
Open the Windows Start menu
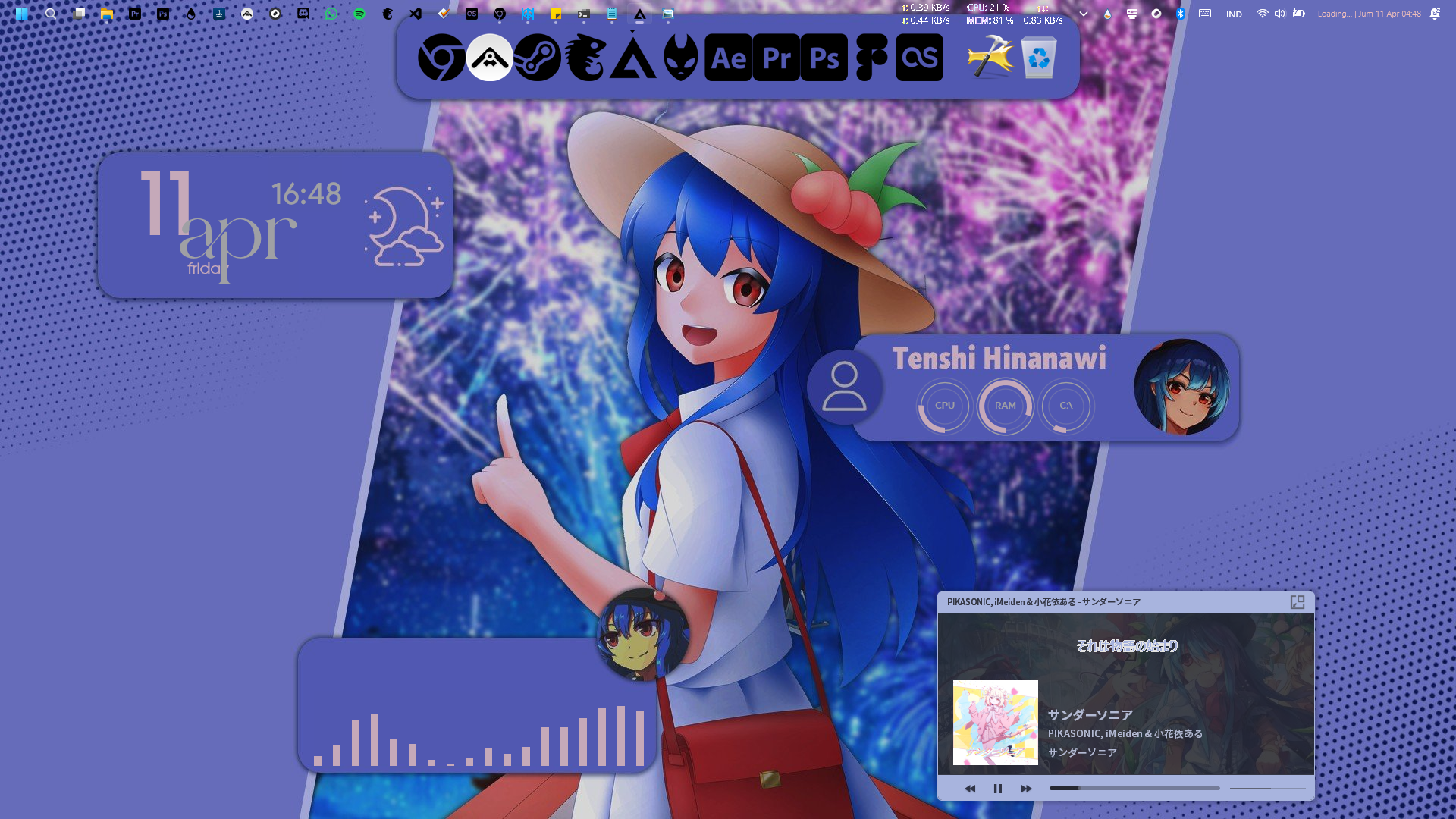22,14
